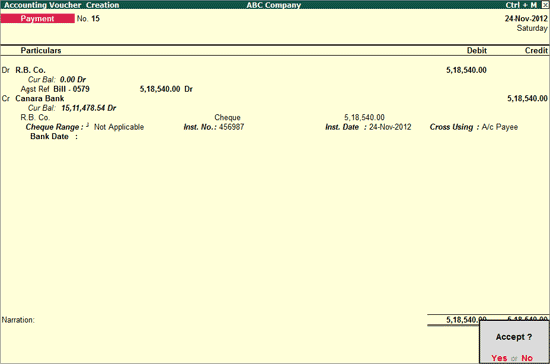Viewport: 550px width, 364px height.
Task: Select the Canara Bank credit ledger
Action: point(40,99)
